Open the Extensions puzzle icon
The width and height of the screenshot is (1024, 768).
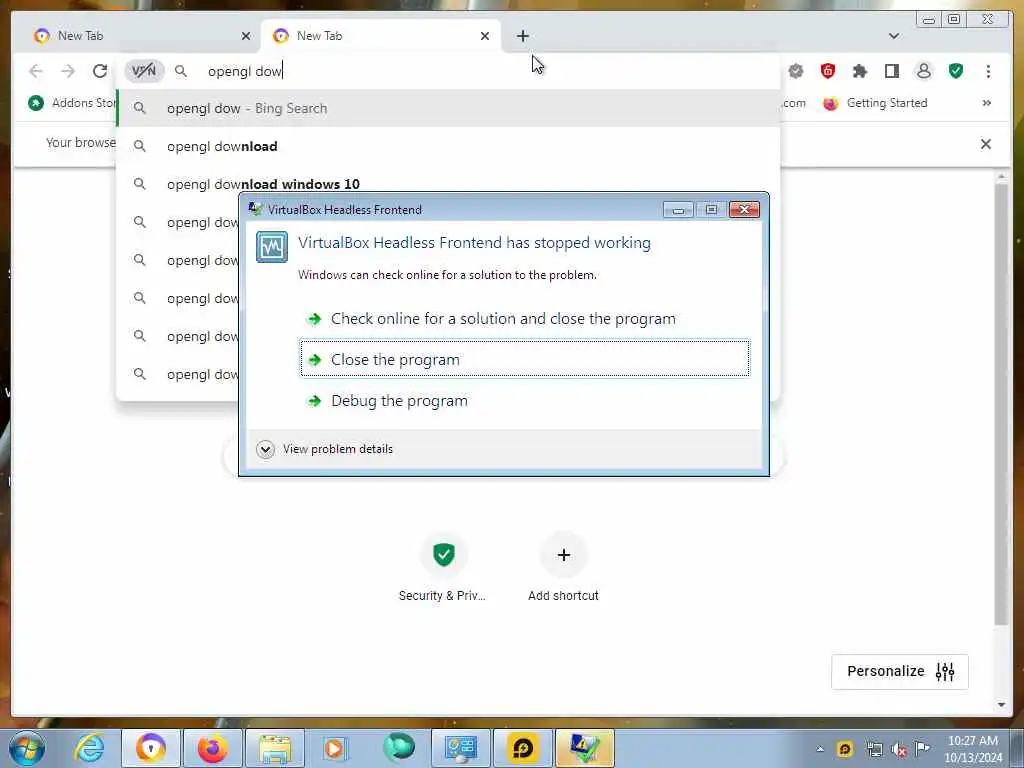coord(859,71)
